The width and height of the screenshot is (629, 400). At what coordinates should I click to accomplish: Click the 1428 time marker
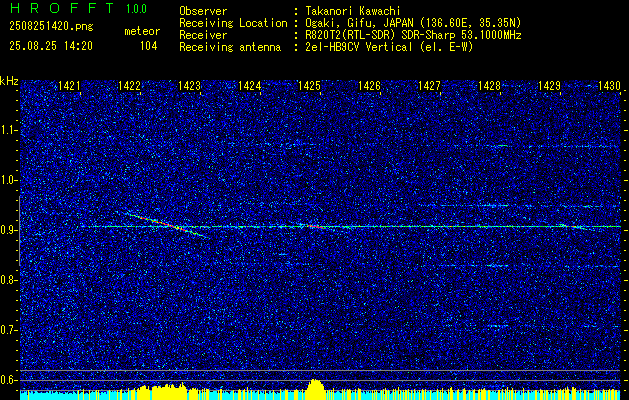tap(489, 85)
